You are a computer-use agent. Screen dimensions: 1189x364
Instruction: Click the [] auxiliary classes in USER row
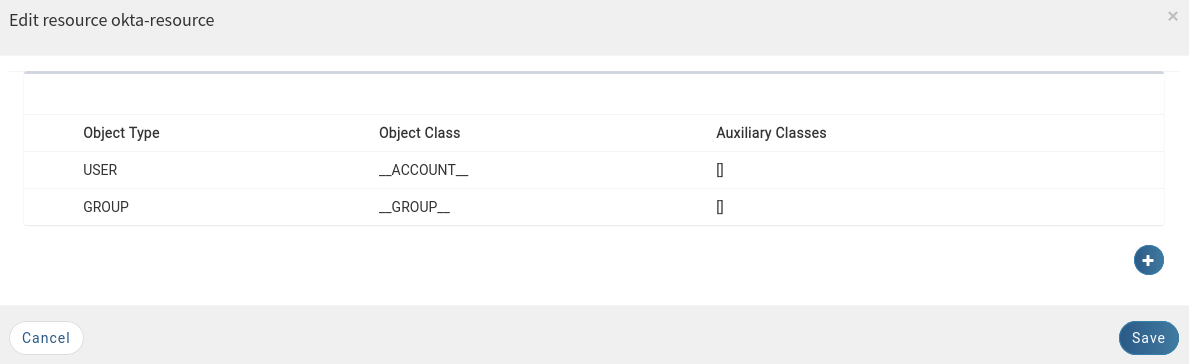click(x=720, y=170)
